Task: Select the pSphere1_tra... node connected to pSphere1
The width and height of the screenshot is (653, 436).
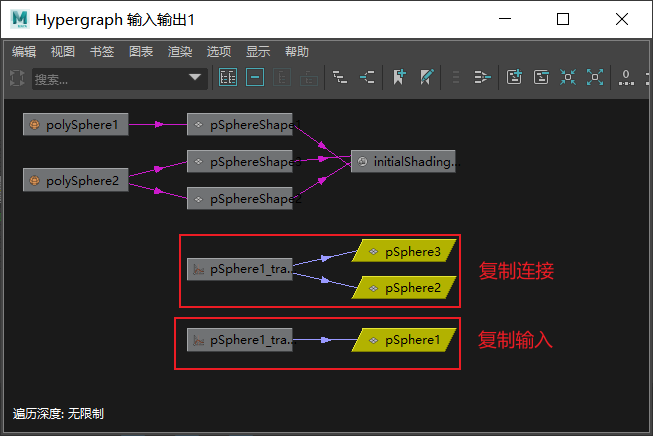Action: [x=240, y=340]
